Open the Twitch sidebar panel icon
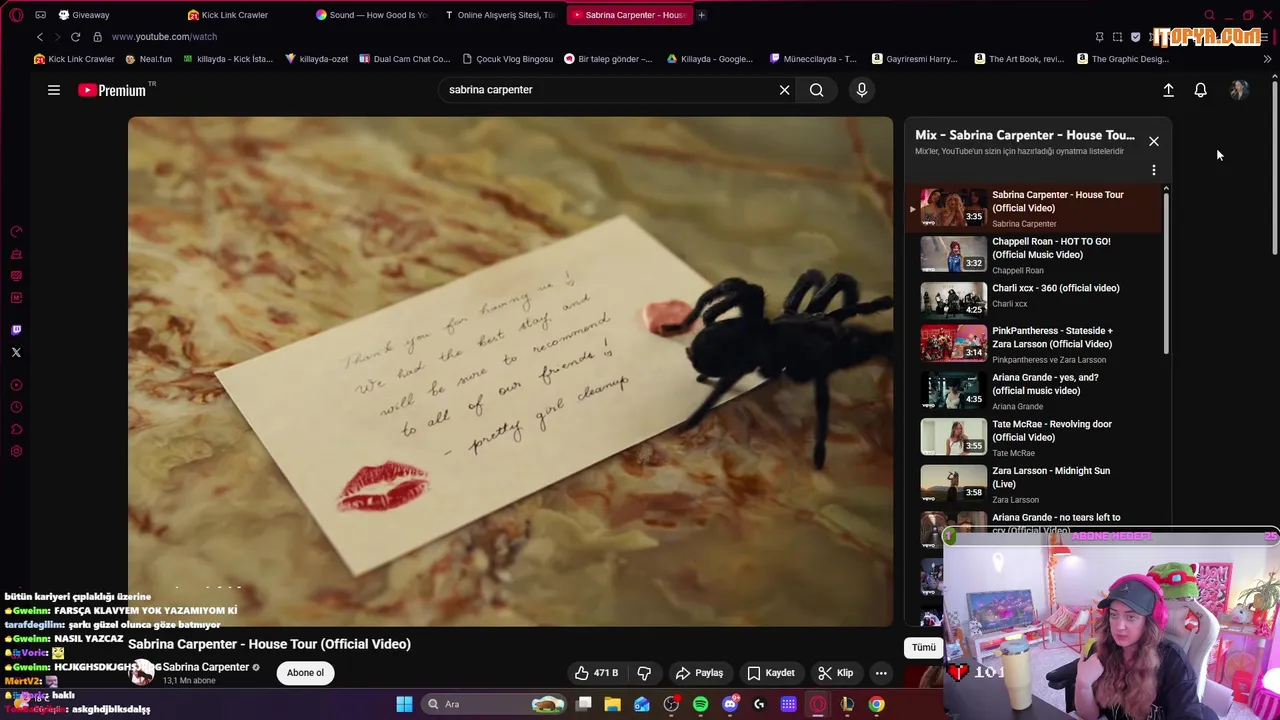Screen dimensions: 1280x720 pyautogui.click(x=16, y=330)
